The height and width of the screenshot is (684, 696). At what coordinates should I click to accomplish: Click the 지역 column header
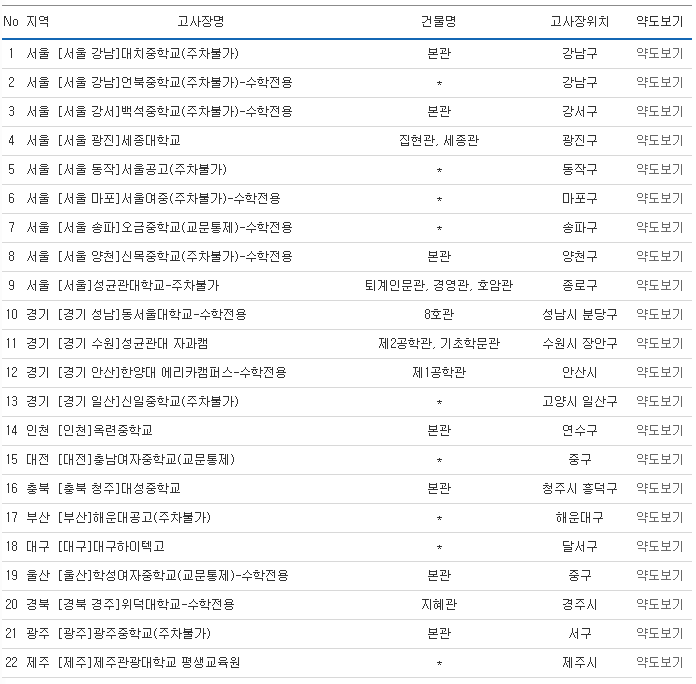tap(38, 21)
